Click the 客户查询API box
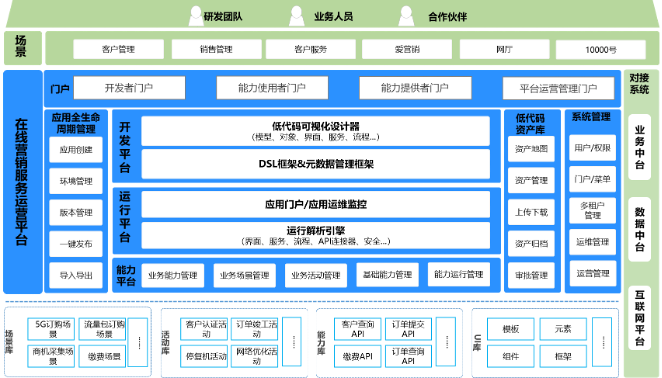This screenshot has height=378, width=662. pos(358,329)
